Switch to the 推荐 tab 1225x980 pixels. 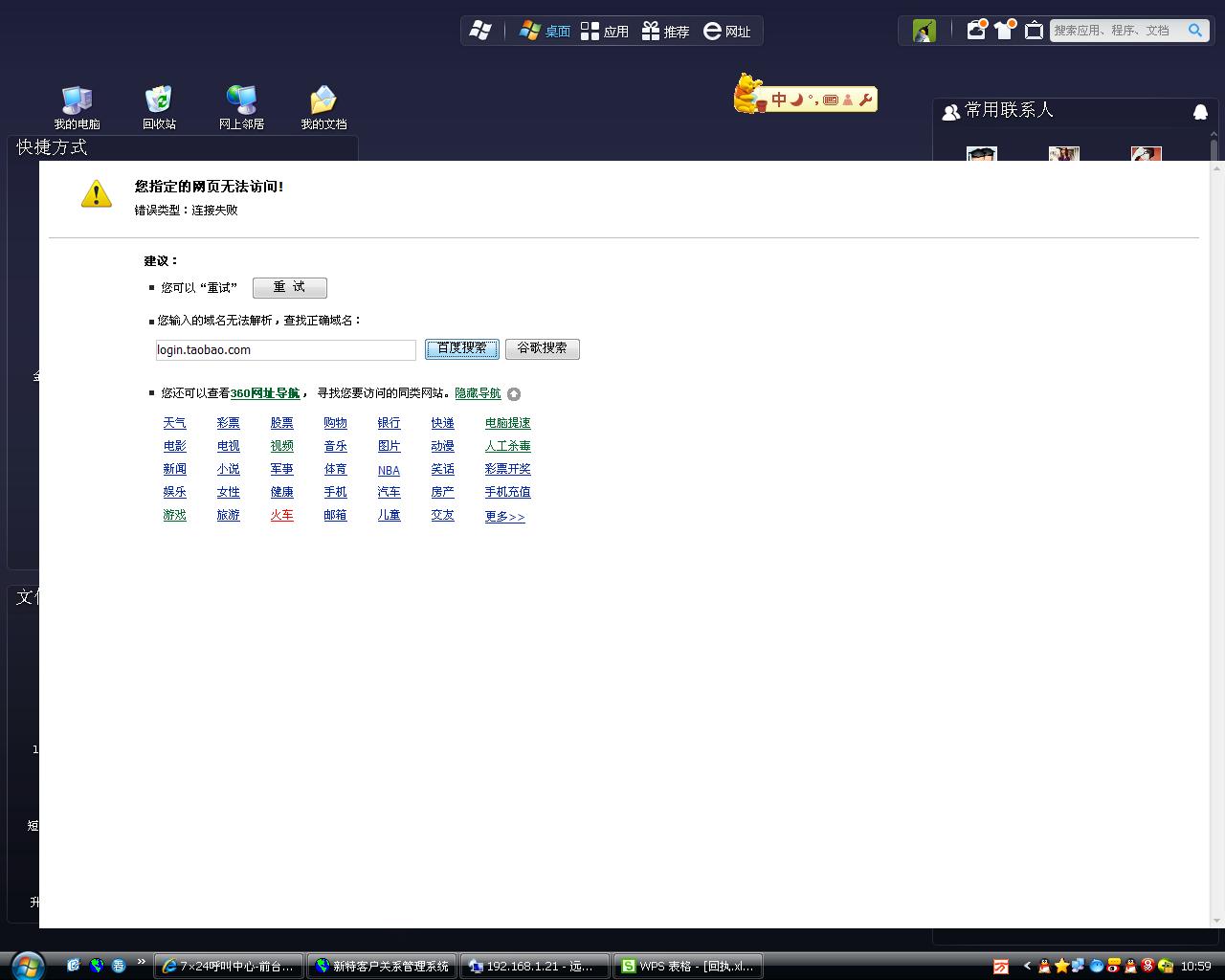[665, 31]
